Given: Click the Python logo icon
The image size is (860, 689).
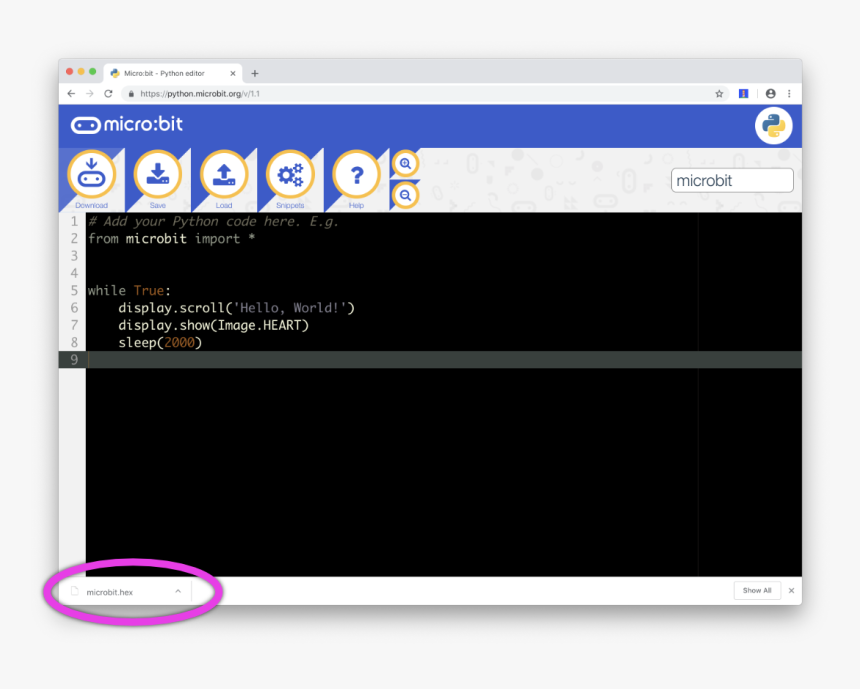Looking at the screenshot, I should pos(773,126).
